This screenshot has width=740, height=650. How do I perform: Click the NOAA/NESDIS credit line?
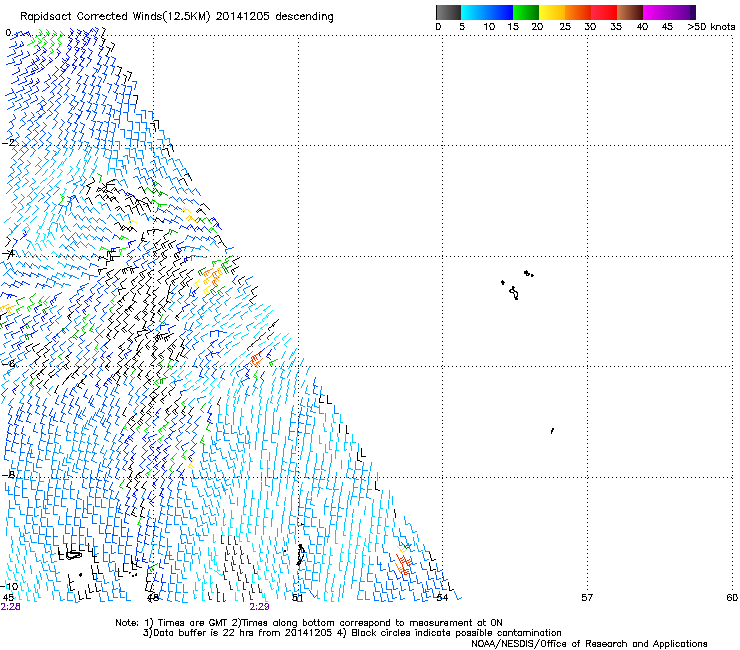589,644
